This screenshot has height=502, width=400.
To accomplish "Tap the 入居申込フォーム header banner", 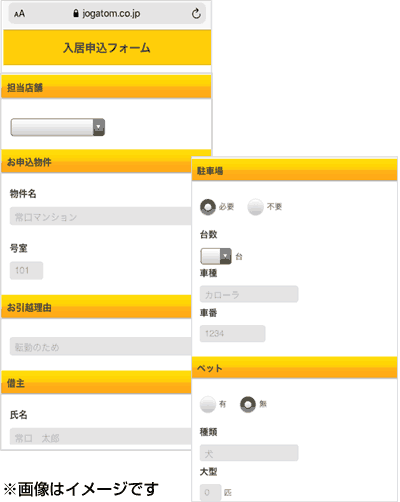I will click(x=107, y=47).
